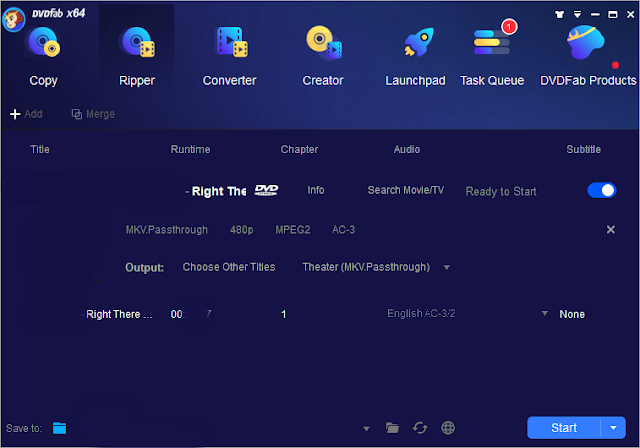This screenshot has width=640, height=448.
Task: Click the Merge button
Action: (x=93, y=114)
